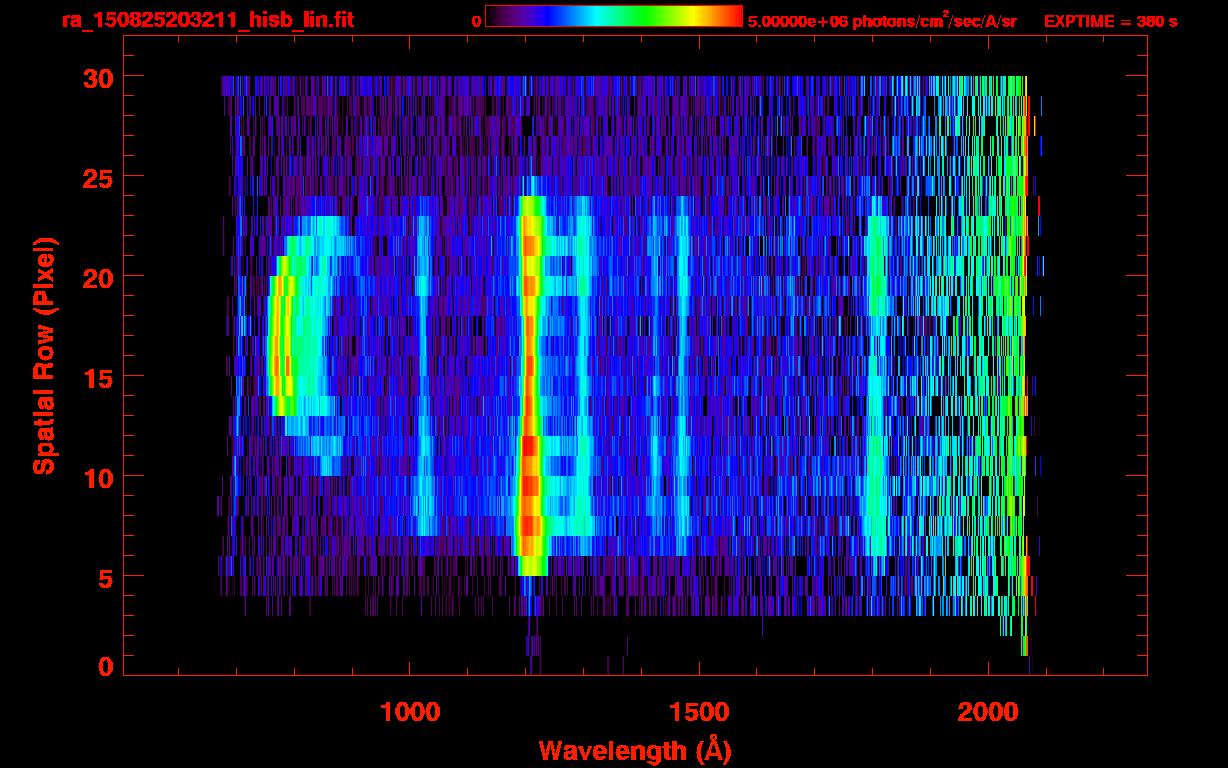Image resolution: width=1228 pixels, height=768 pixels.
Task: Click the 25 spatial row tick label
Action: 98,177
